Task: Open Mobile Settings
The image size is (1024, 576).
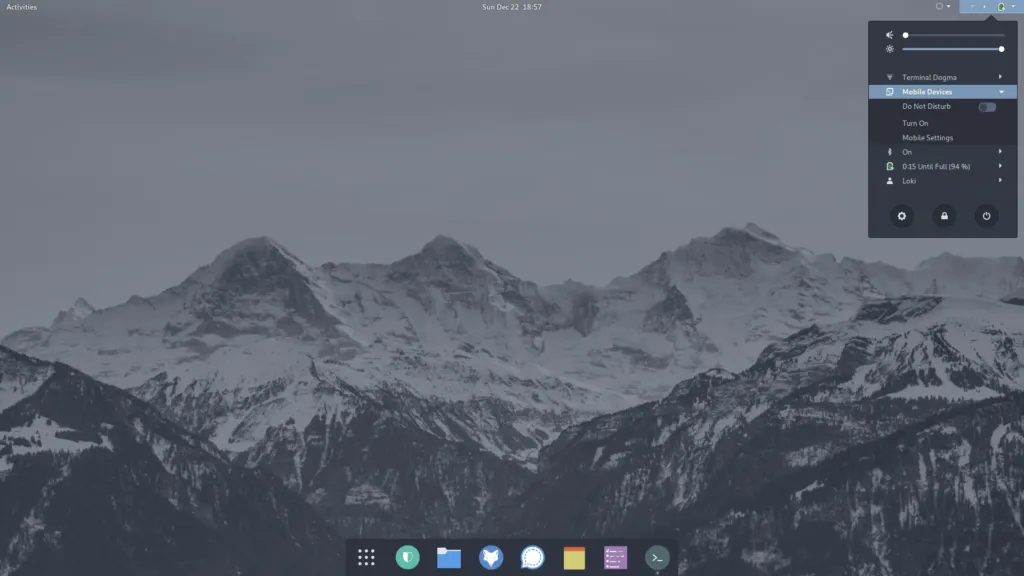Action: tap(927, 138)
